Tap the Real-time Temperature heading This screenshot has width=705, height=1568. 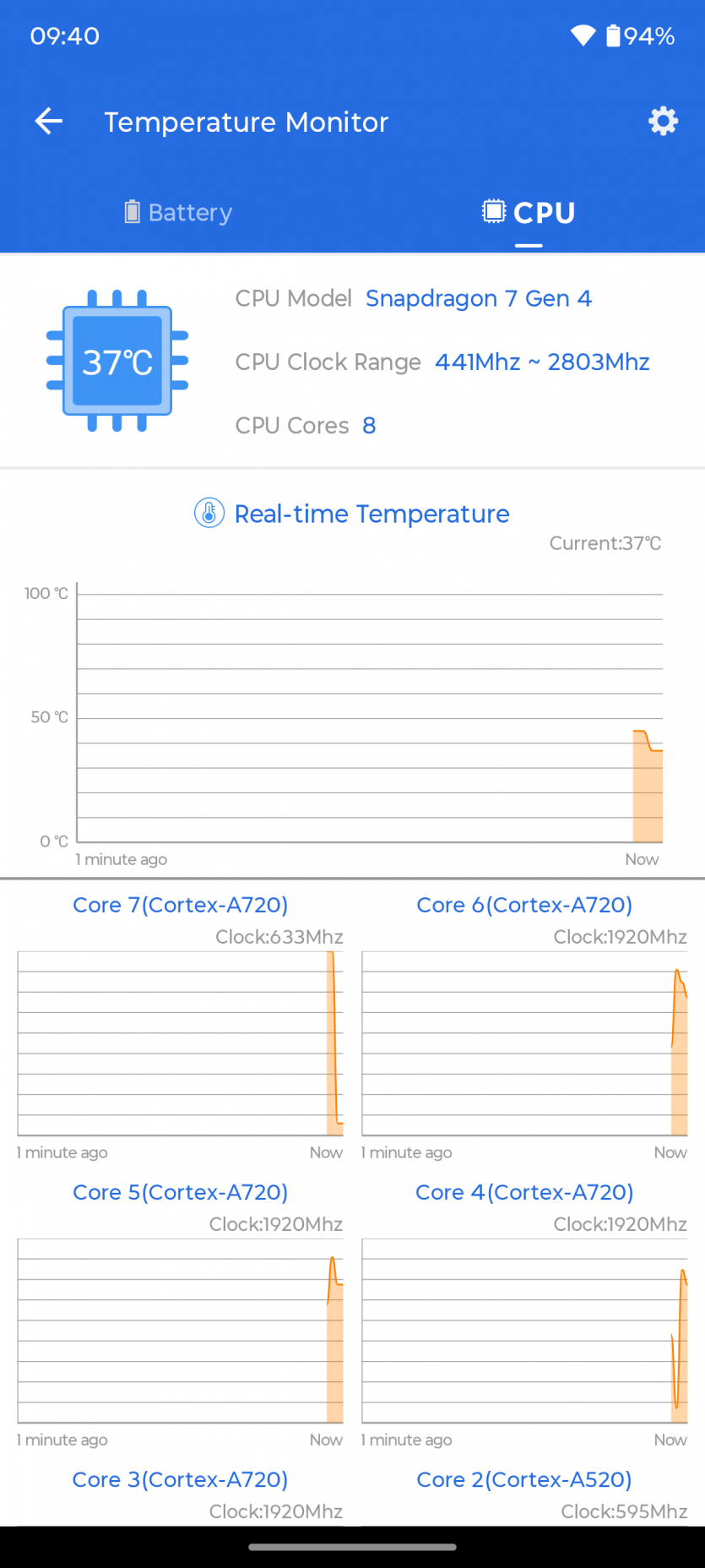(371, 514)
